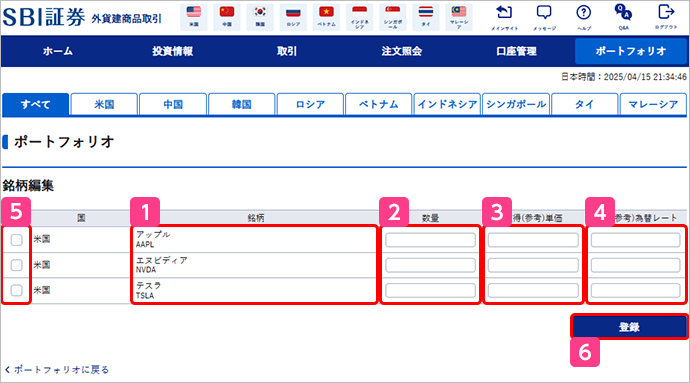Switch to the 米国 tab
The height and width of the screenshot is (383, 690).
click(x=104, y=104)
